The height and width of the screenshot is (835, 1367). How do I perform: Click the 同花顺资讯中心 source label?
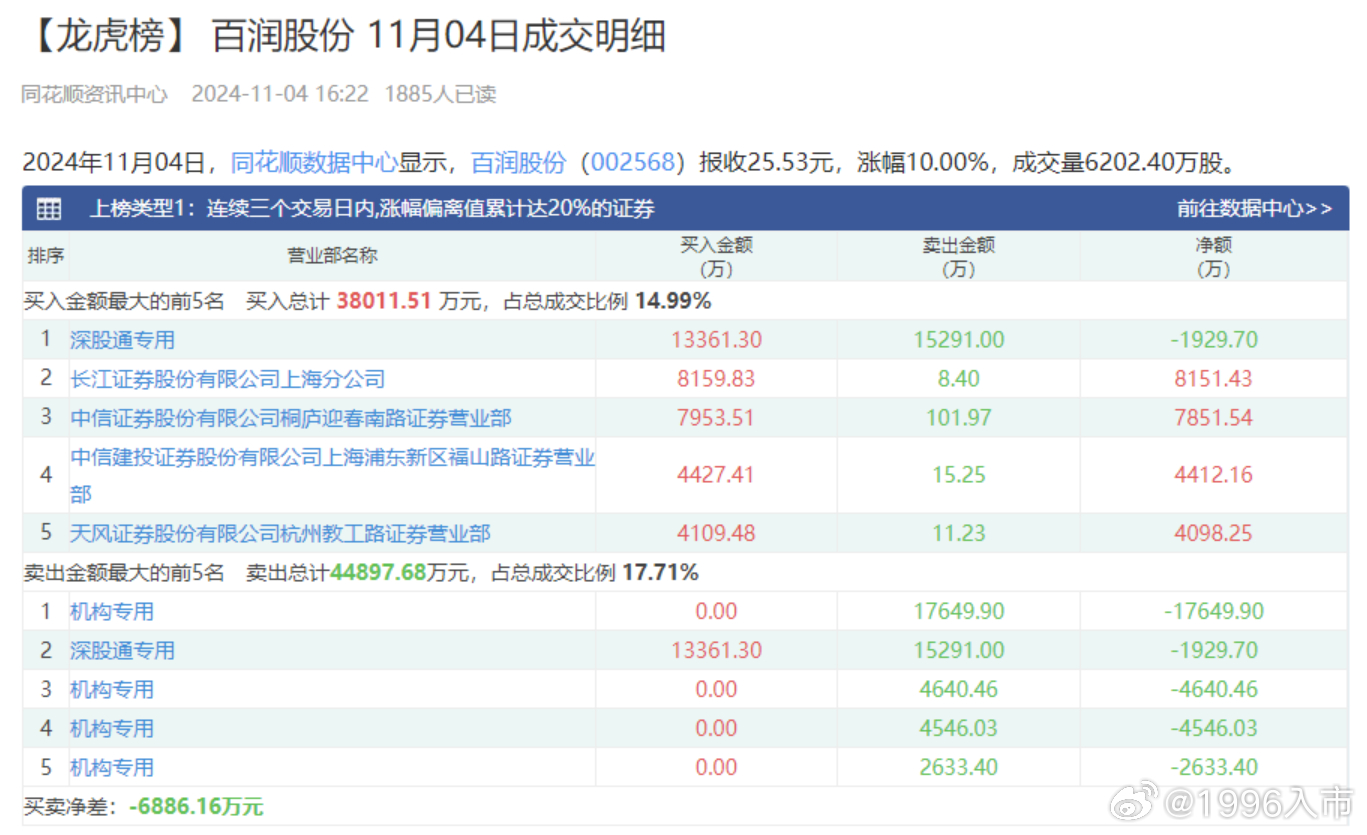tap(95, 94)
